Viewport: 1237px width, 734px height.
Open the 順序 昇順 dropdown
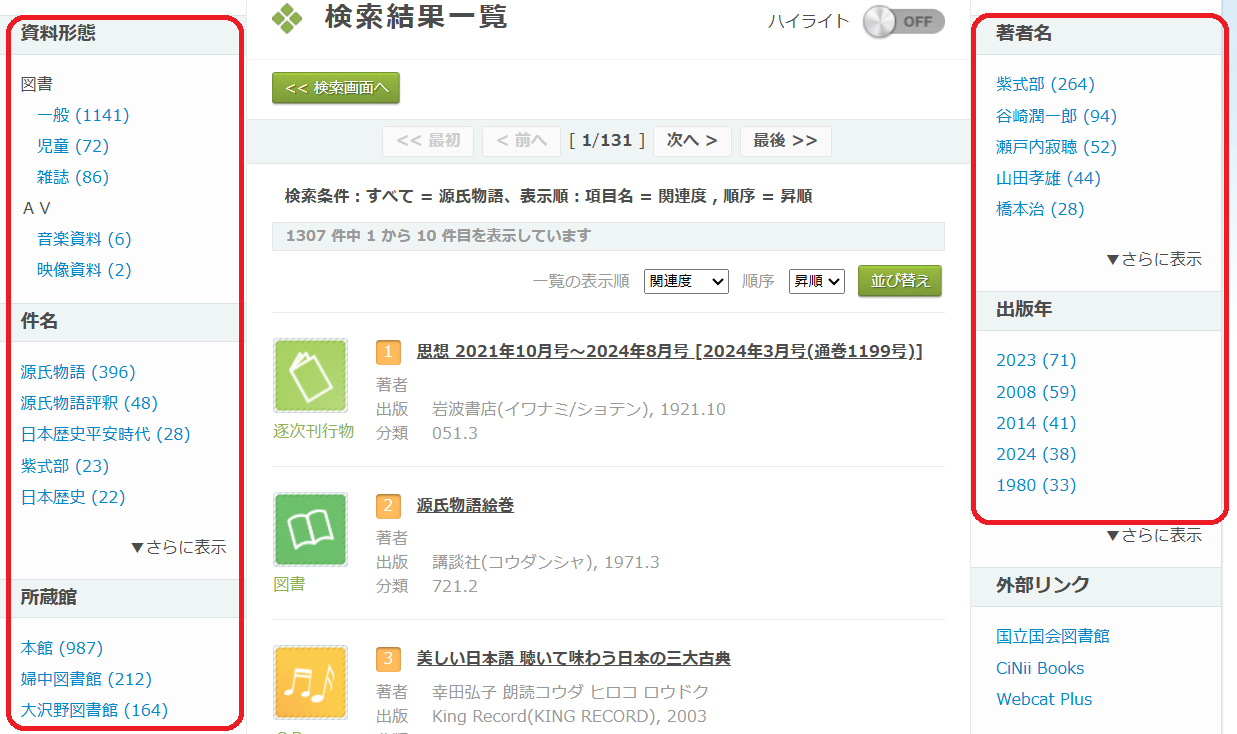coord(816,281)
